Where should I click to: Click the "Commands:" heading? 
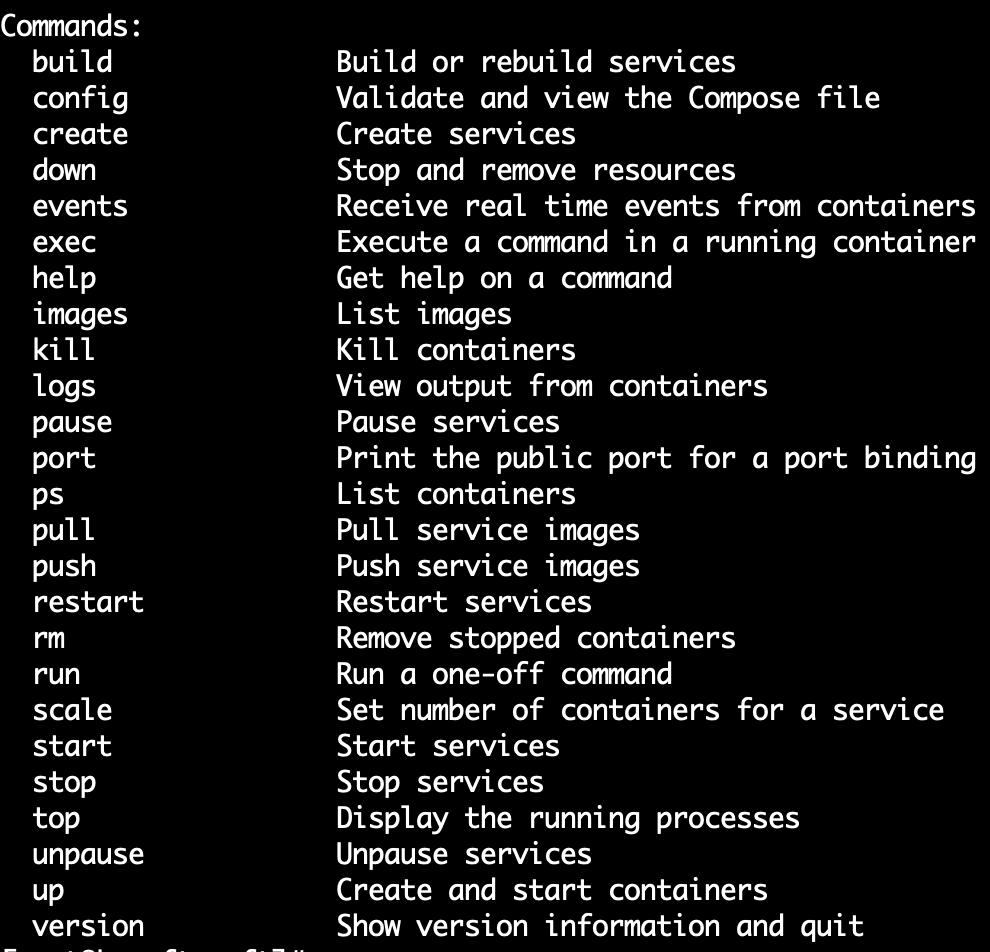click(x=72, y=26)
